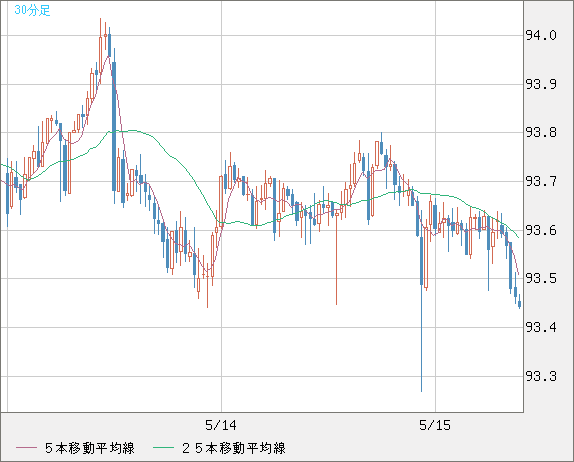574x462 pixels.
Task: Click the 93.7 price axis label
Action: [541, 181]
